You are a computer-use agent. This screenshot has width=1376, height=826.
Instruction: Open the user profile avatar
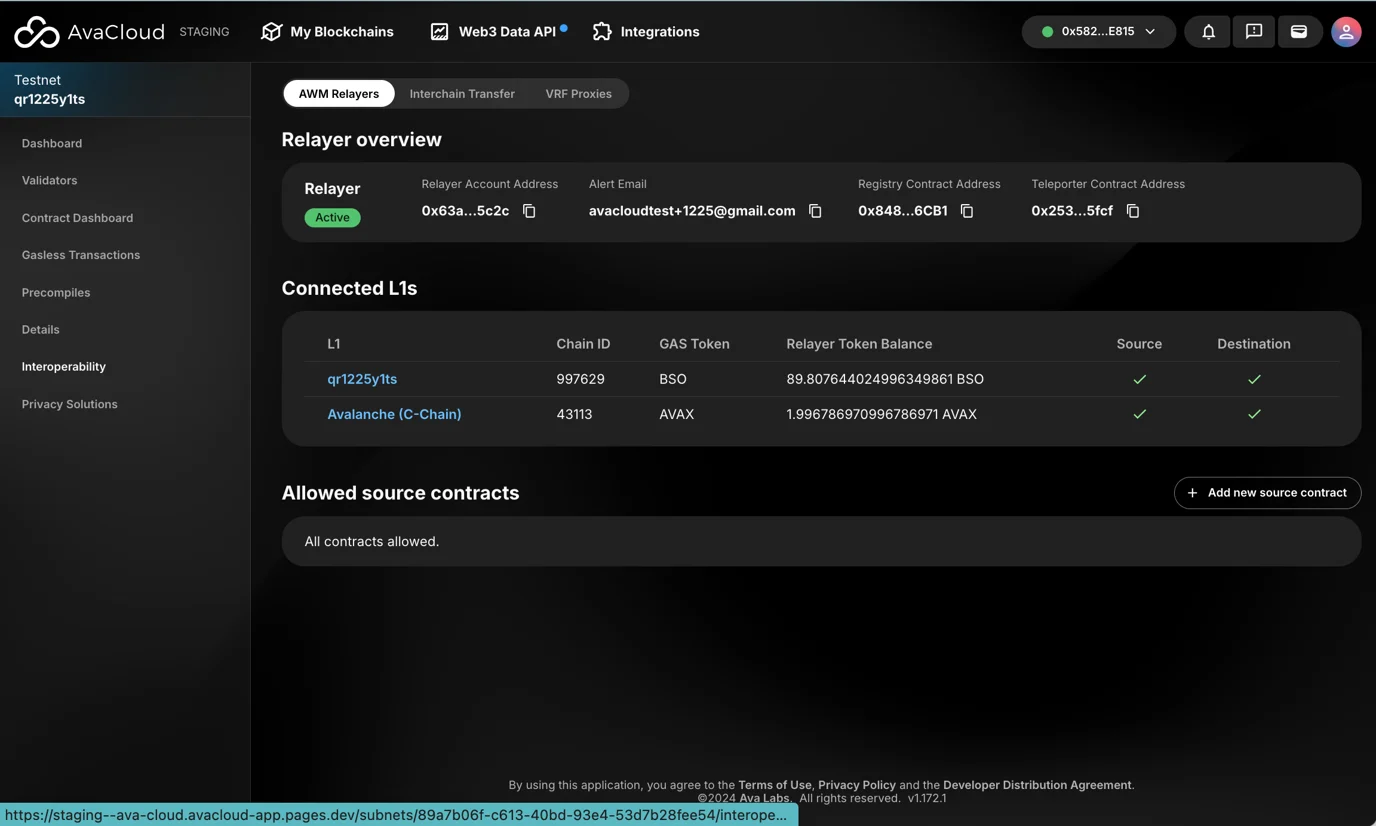pyautogui.click(x=1346, y=32)
